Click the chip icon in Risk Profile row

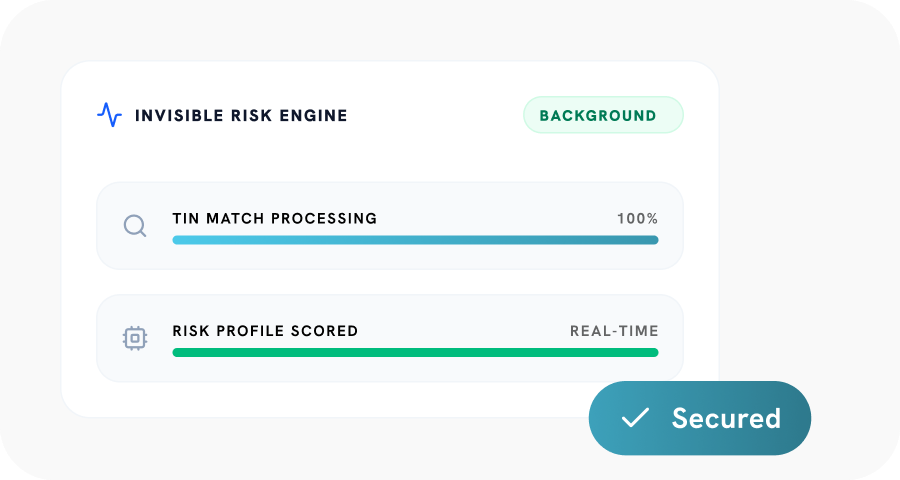tap(135, 338)
